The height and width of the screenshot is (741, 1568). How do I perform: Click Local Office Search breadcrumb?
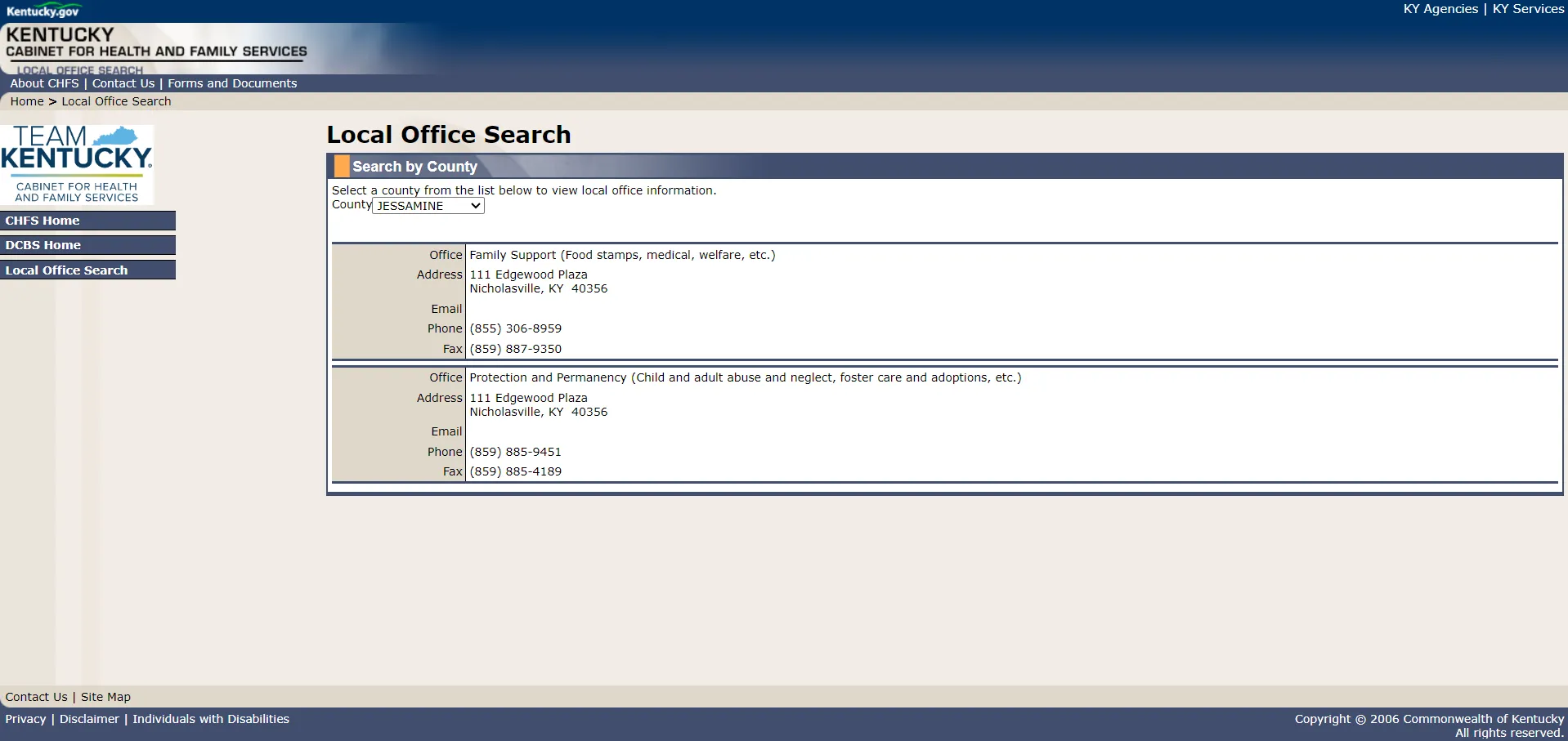coord(116,101)
